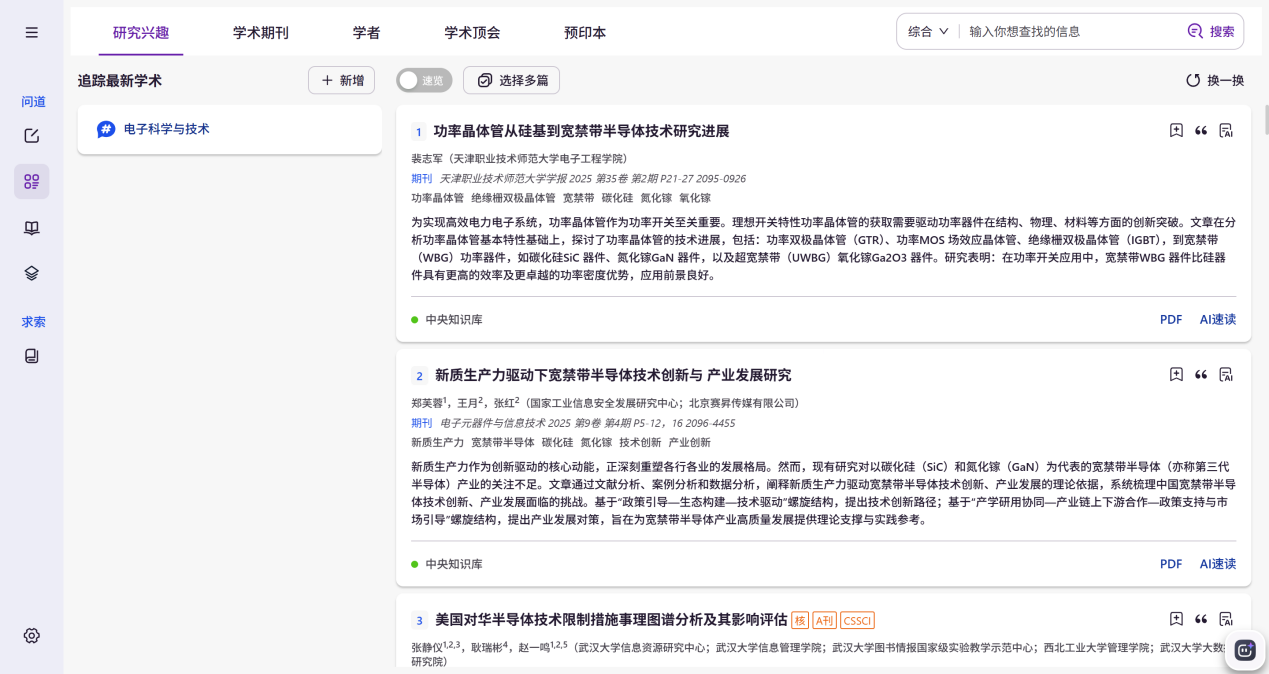Viewport: 1269px width, 674px height.
Task: Open PDF link of article 2
Action: tap(1171, 564)
